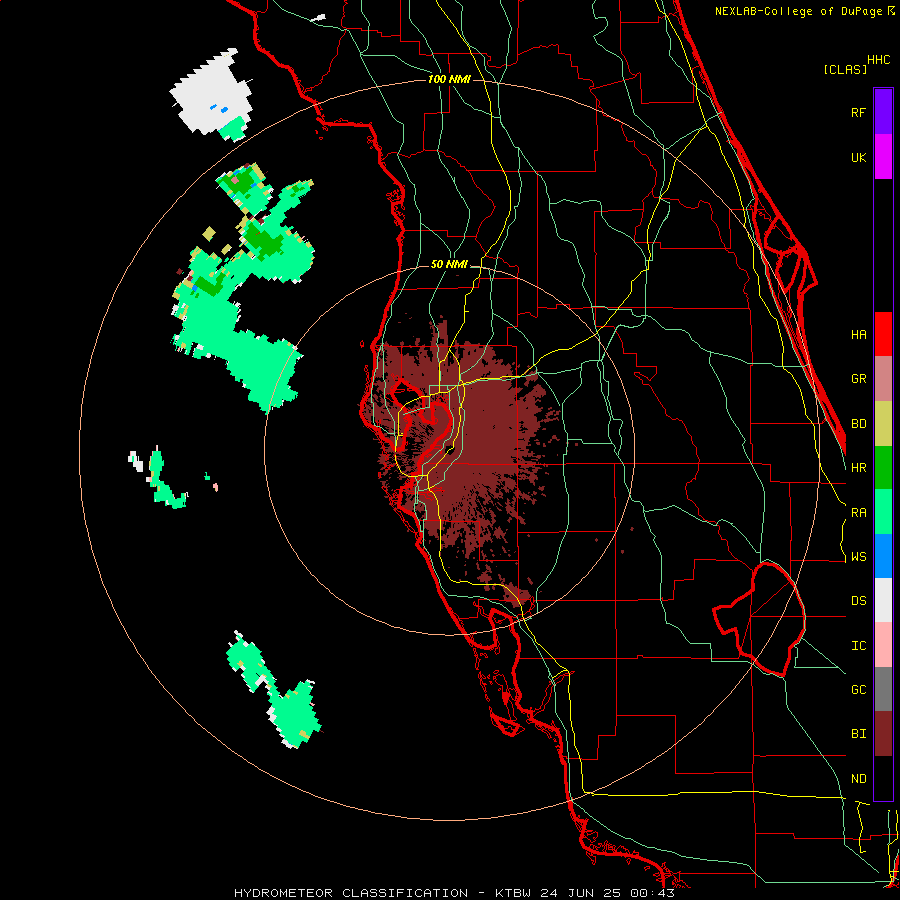900x900 pixels.
Task: Click the BD legend label
Action: coord(858,424)
